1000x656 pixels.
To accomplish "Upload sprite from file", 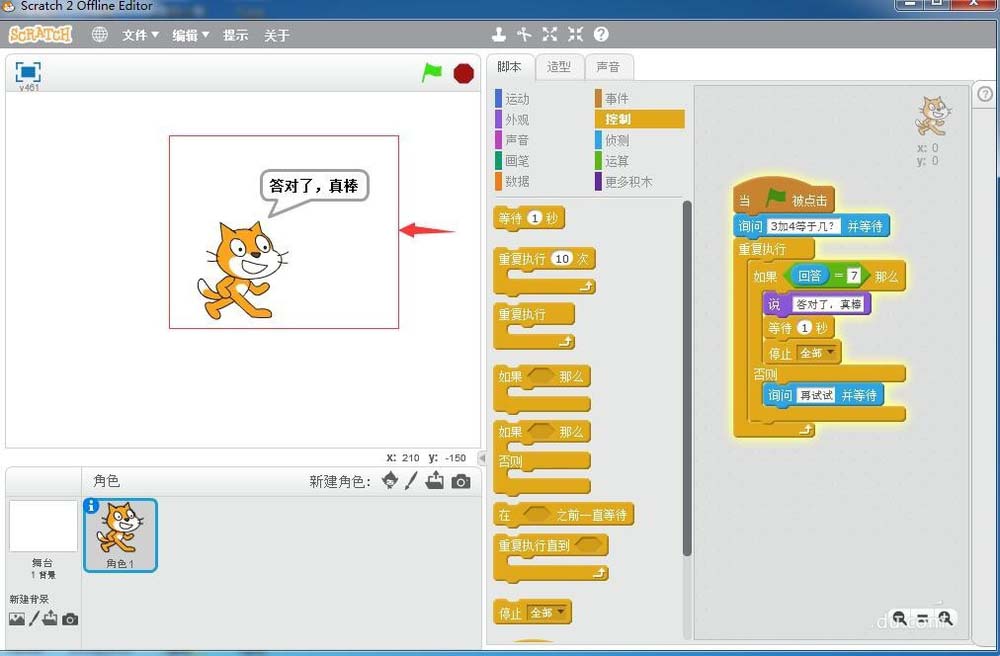I will [435, 480].
